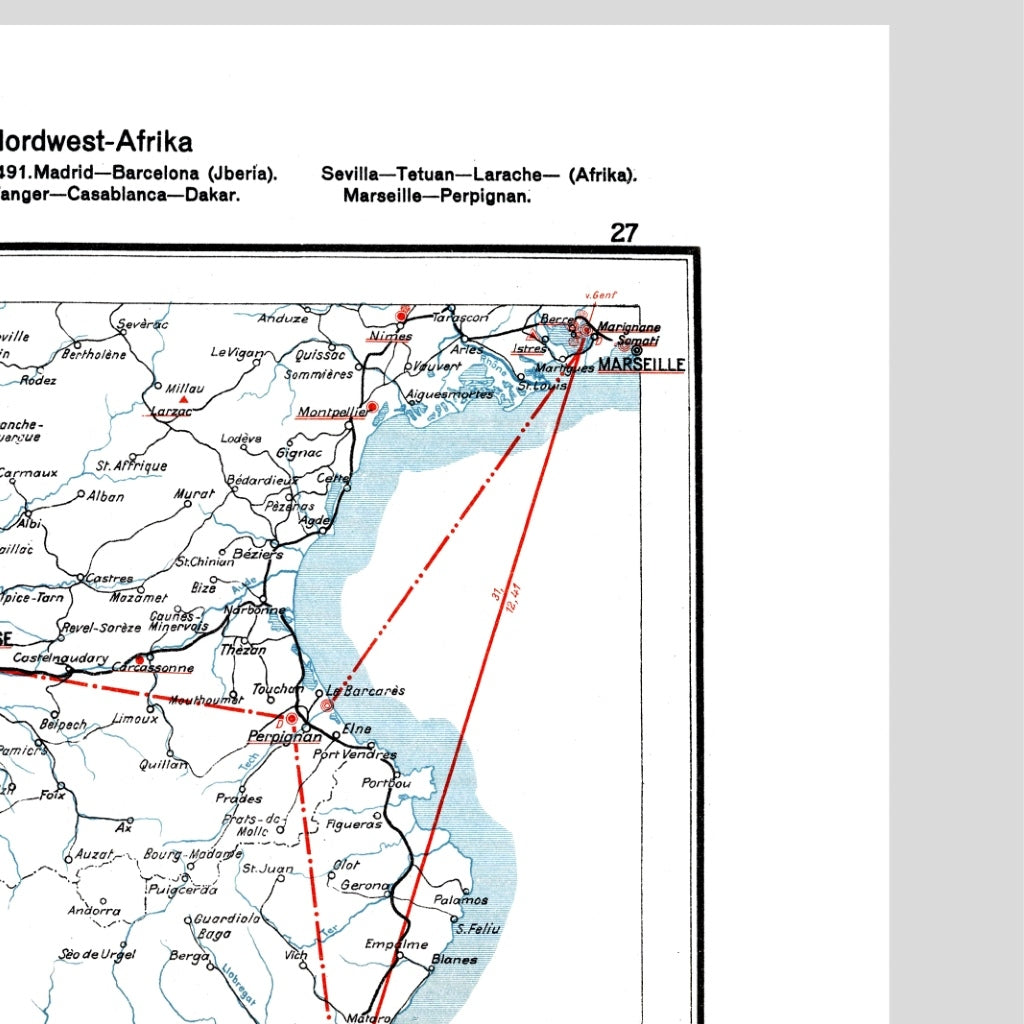Select the St. Affrique label

point(132,466)
